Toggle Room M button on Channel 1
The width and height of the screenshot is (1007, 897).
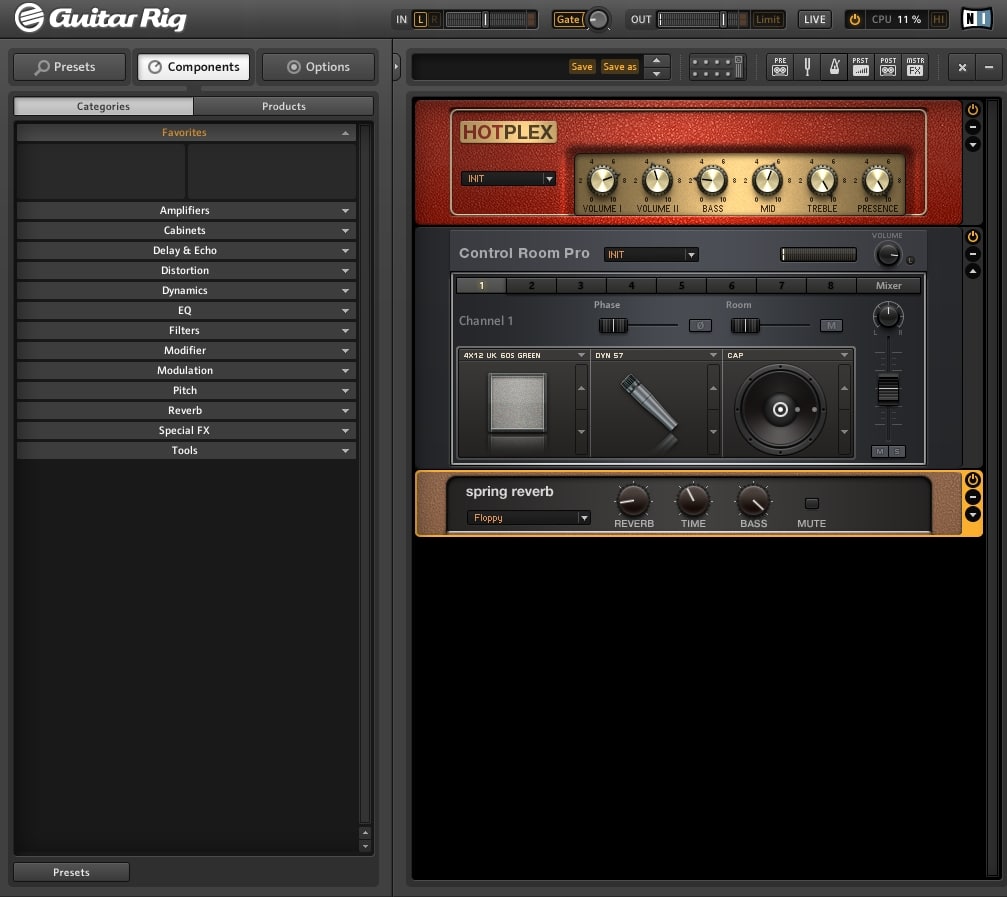[x=831, y=326]
